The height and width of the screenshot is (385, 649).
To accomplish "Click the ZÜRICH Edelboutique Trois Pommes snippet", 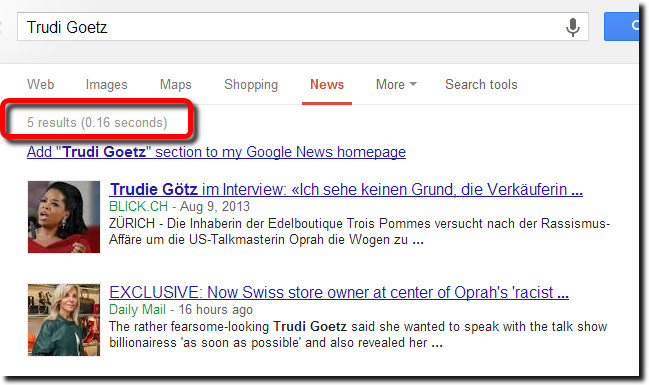I will pyautogui.click(x=359, y=231).
